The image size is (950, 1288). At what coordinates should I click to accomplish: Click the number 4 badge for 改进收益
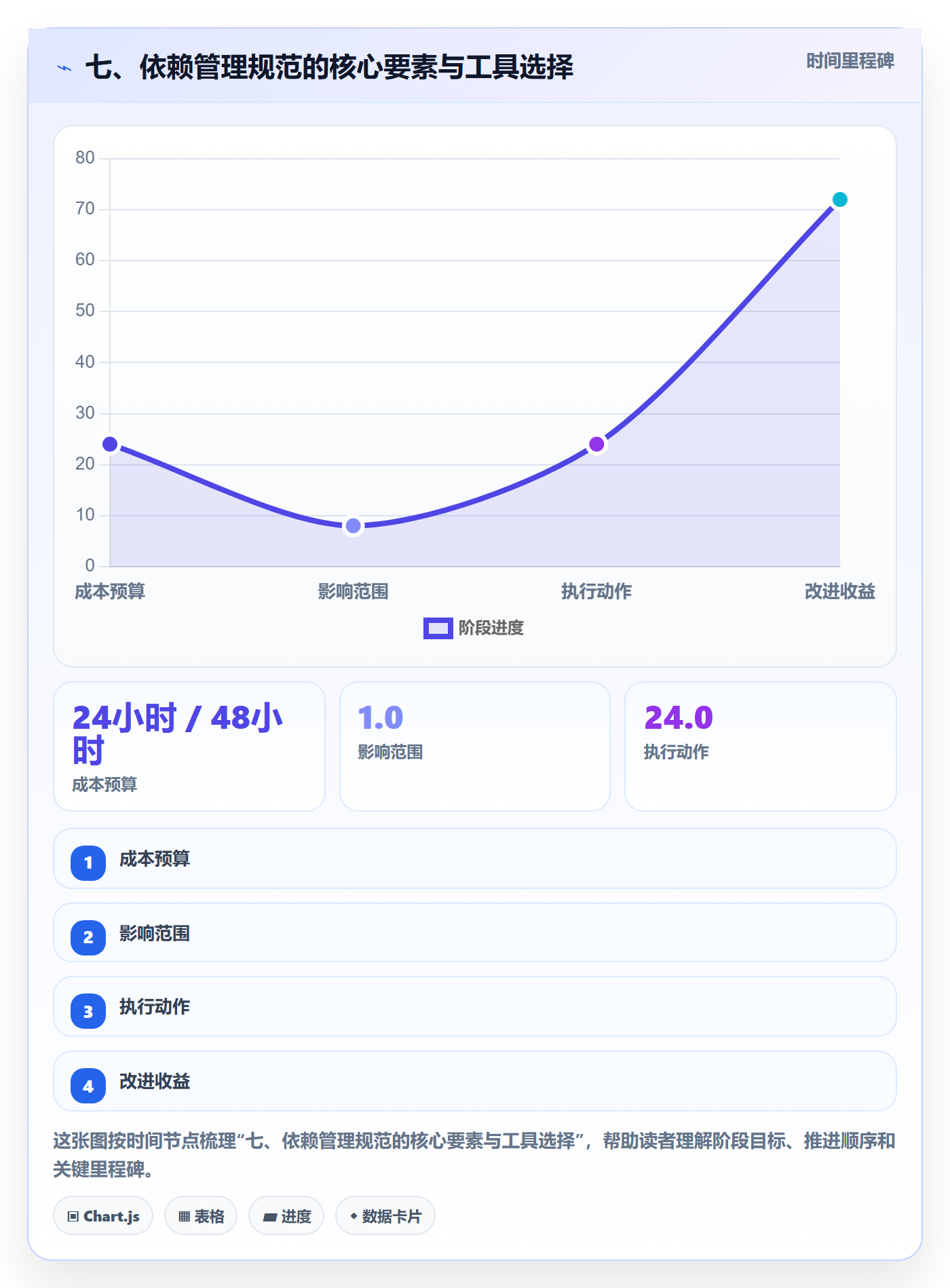[x=88, y=1086]
